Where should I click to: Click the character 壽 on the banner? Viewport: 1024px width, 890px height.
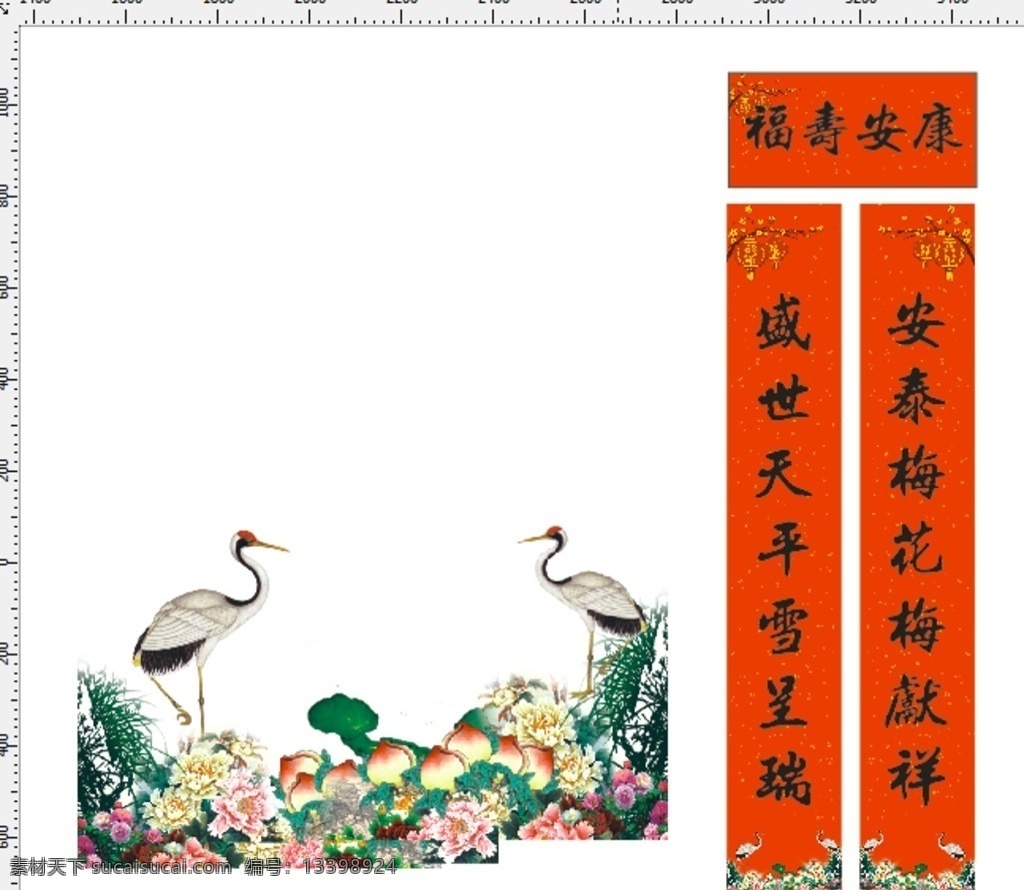(x=825, y=128)
